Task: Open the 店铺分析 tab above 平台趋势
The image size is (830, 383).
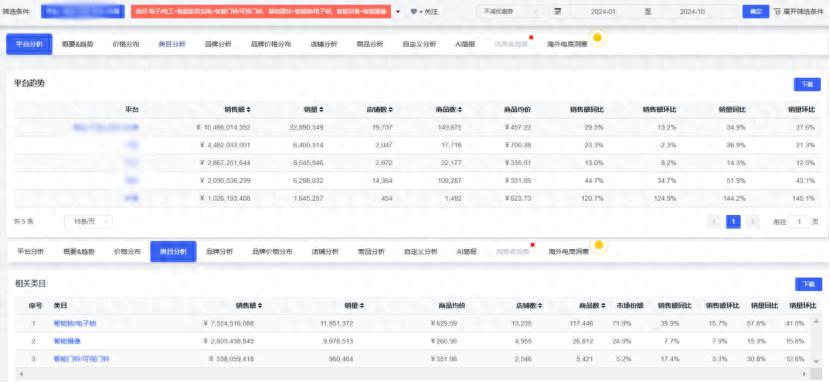Action: click(x=323, y=44)
